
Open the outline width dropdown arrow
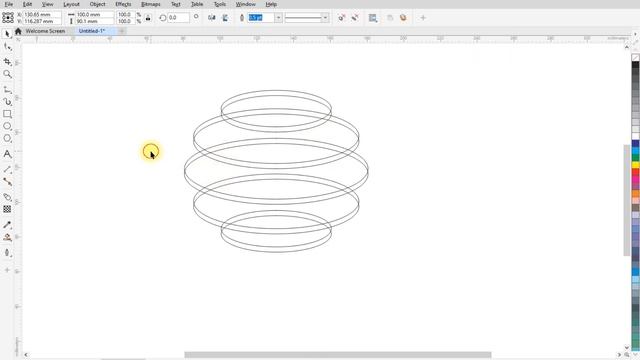278,18
